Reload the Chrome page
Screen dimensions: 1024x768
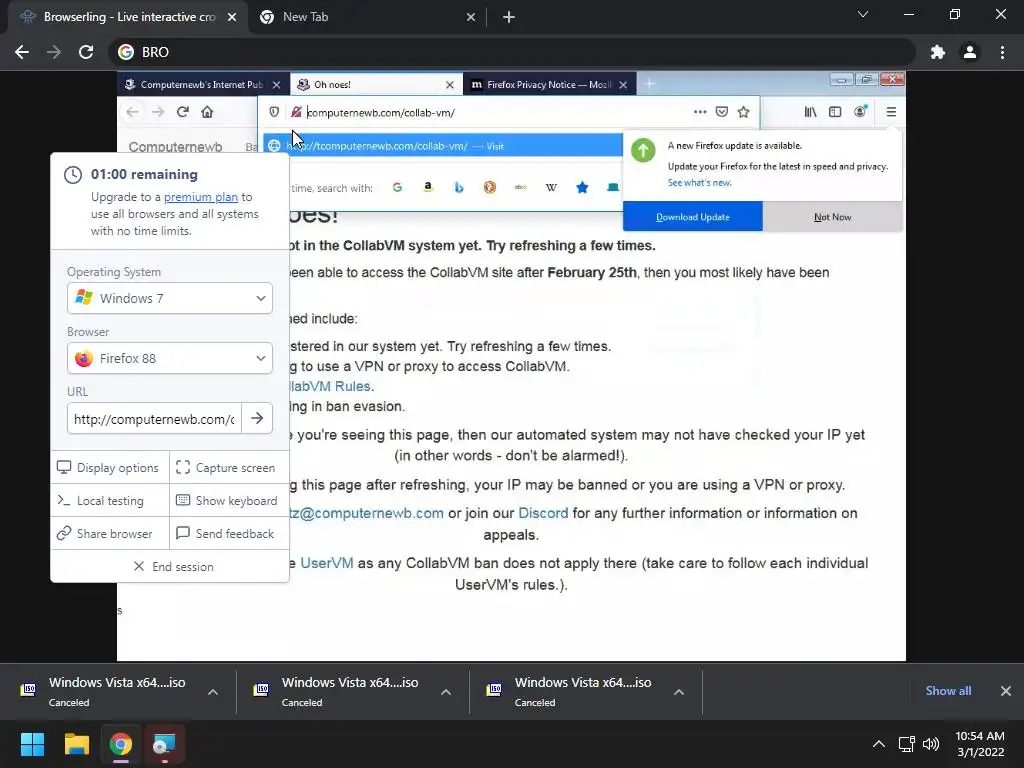pos(86,52)
